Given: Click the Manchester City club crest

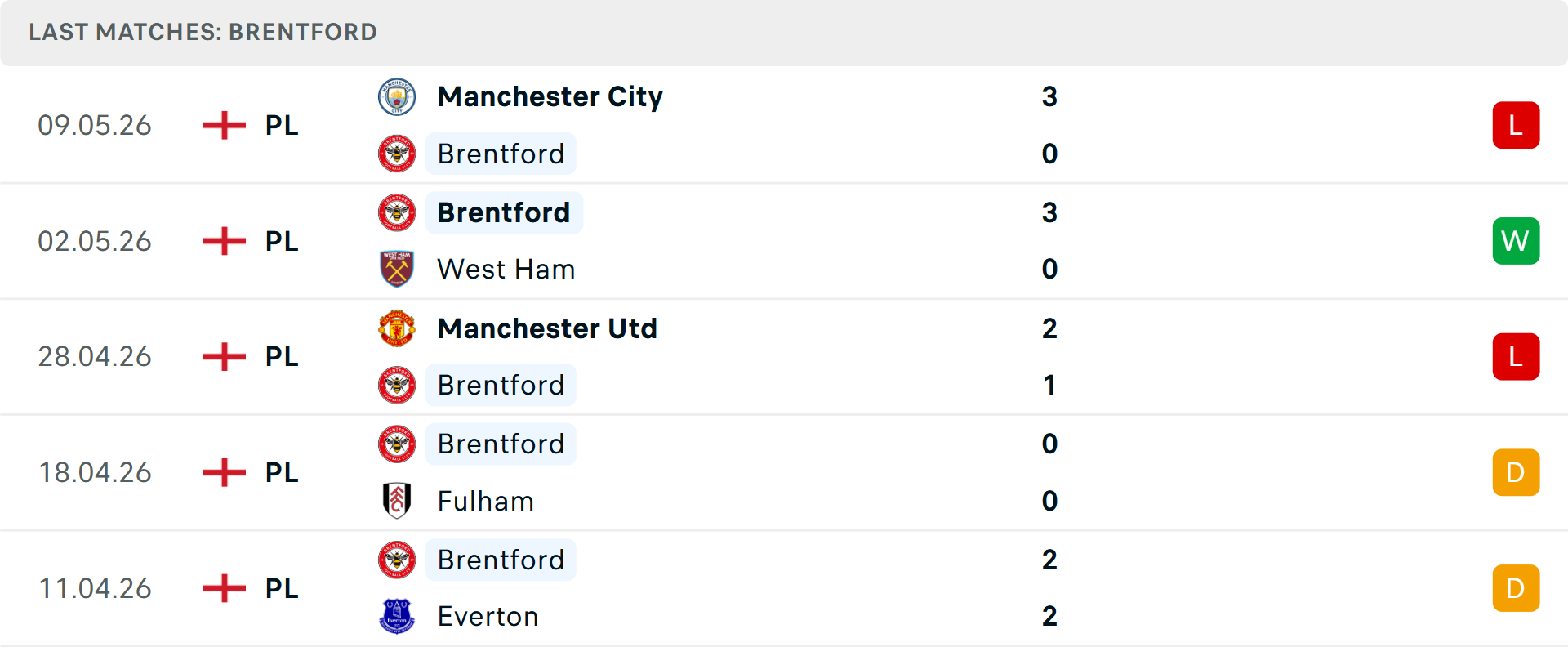Looking at the screenshot, I should tap(397, 97).
